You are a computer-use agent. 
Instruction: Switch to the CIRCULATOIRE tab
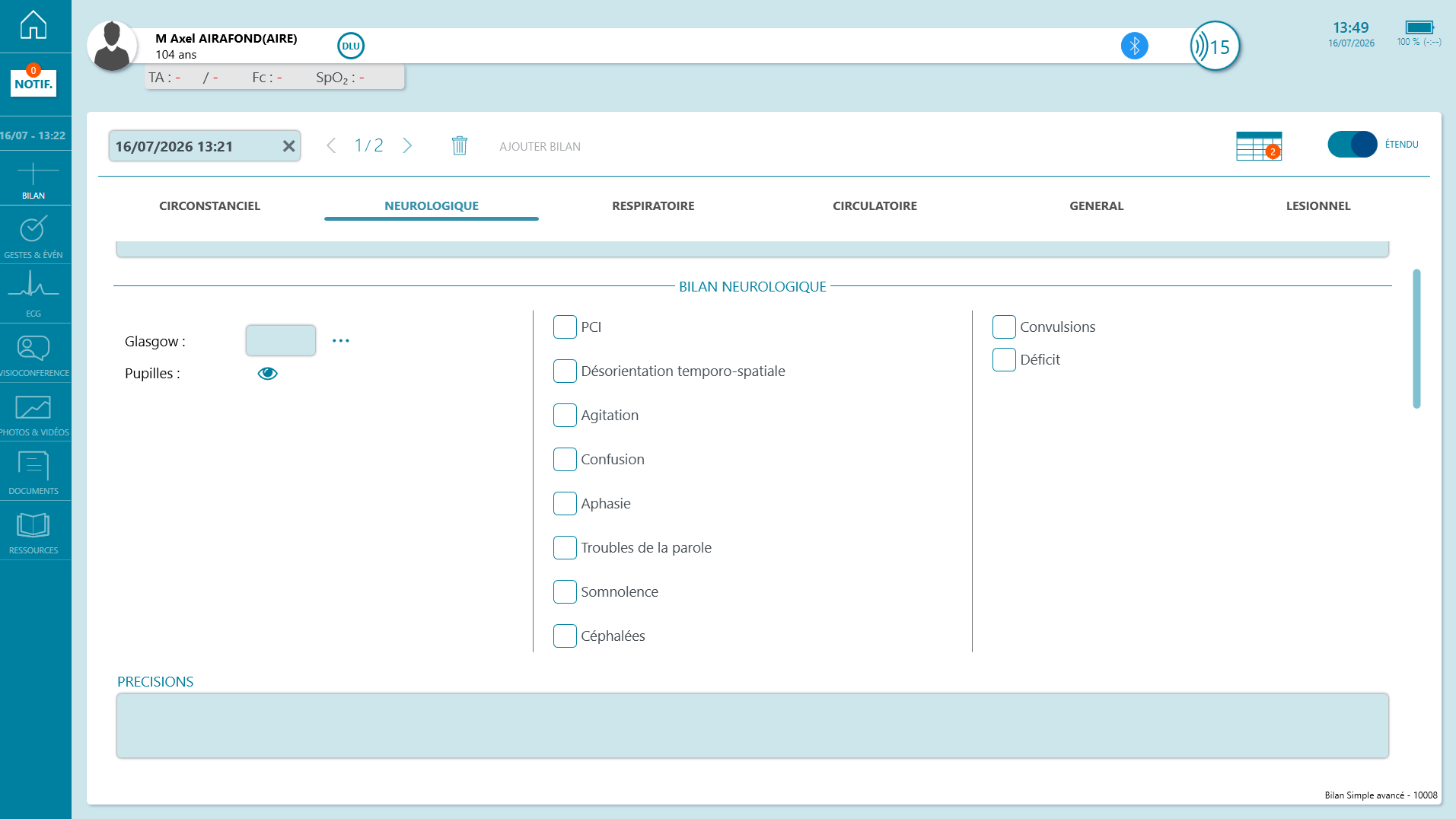(x=875, y=206)
